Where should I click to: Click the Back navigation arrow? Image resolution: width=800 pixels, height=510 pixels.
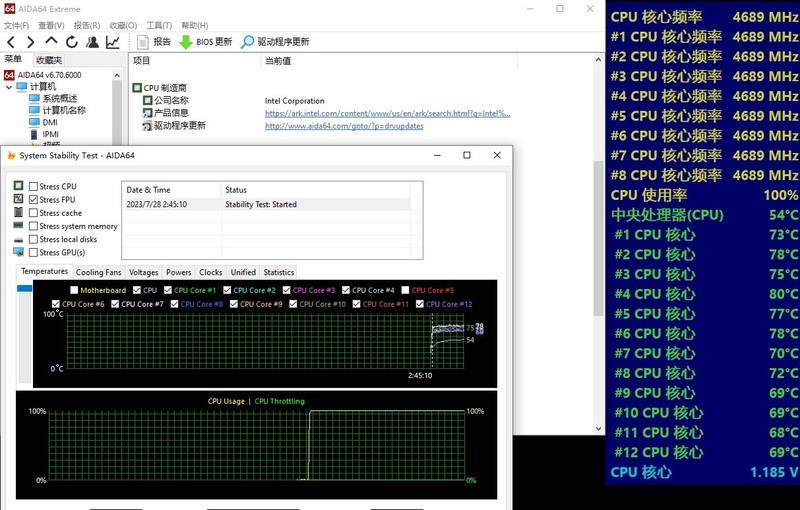[x=11, y=42]
